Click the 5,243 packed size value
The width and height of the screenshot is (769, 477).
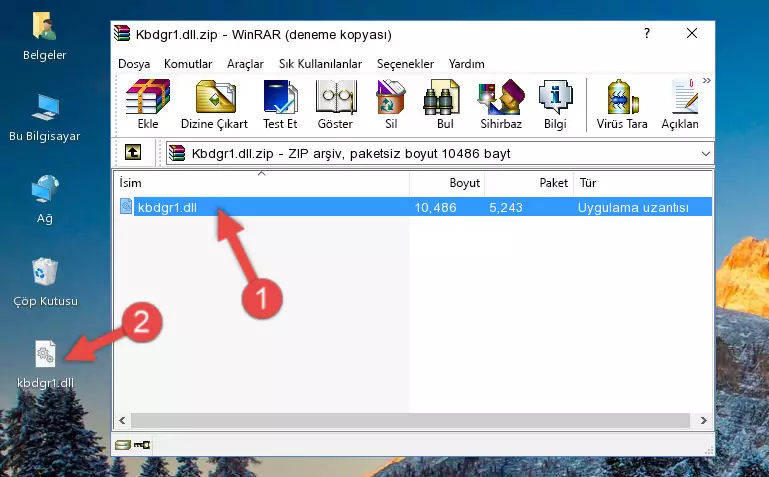point(506,207)
